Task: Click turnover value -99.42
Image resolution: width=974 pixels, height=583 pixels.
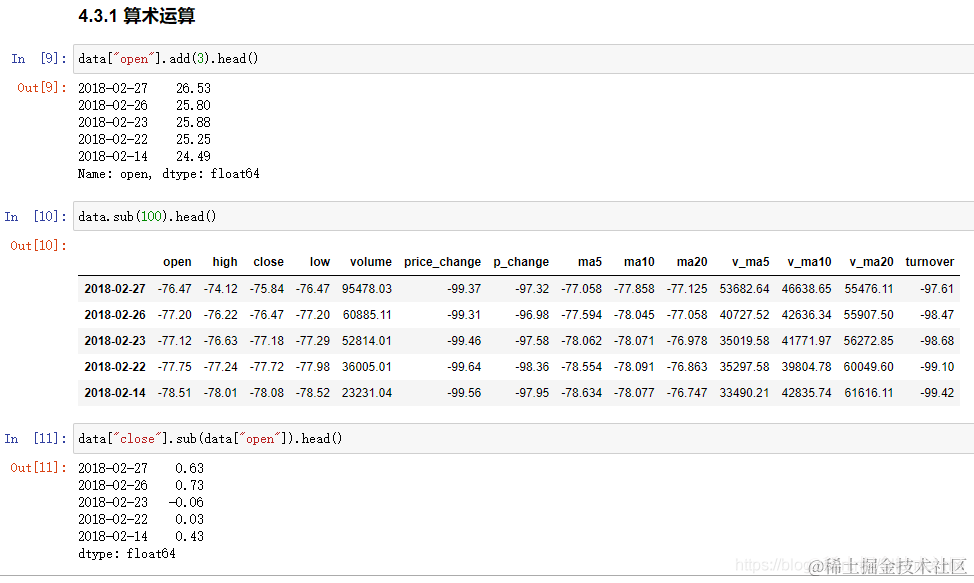Action: coord(937,393)
